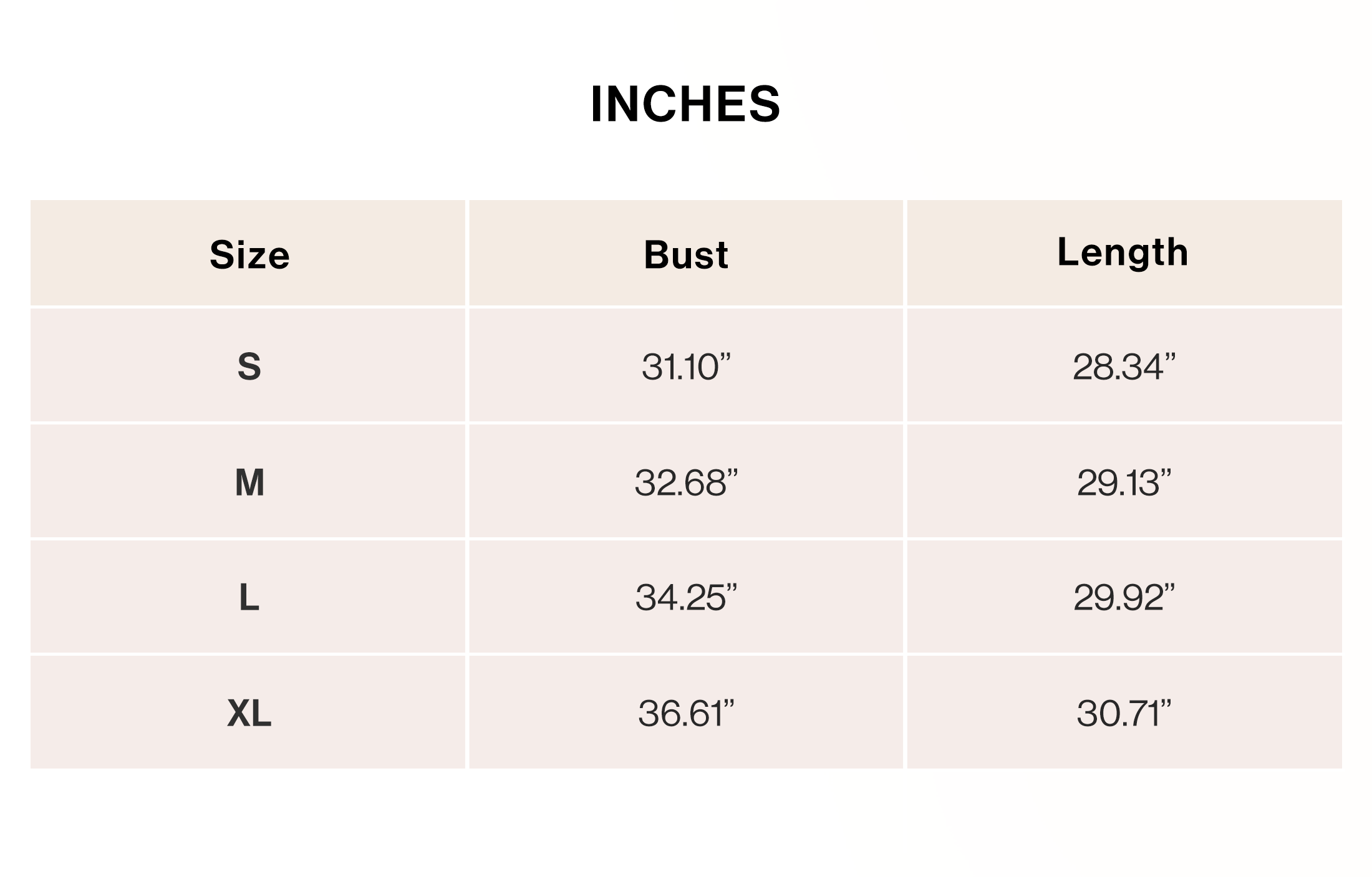Click the L size cell
The height and width of the screenshot is (877, 1372).
[x=248, y=597]
